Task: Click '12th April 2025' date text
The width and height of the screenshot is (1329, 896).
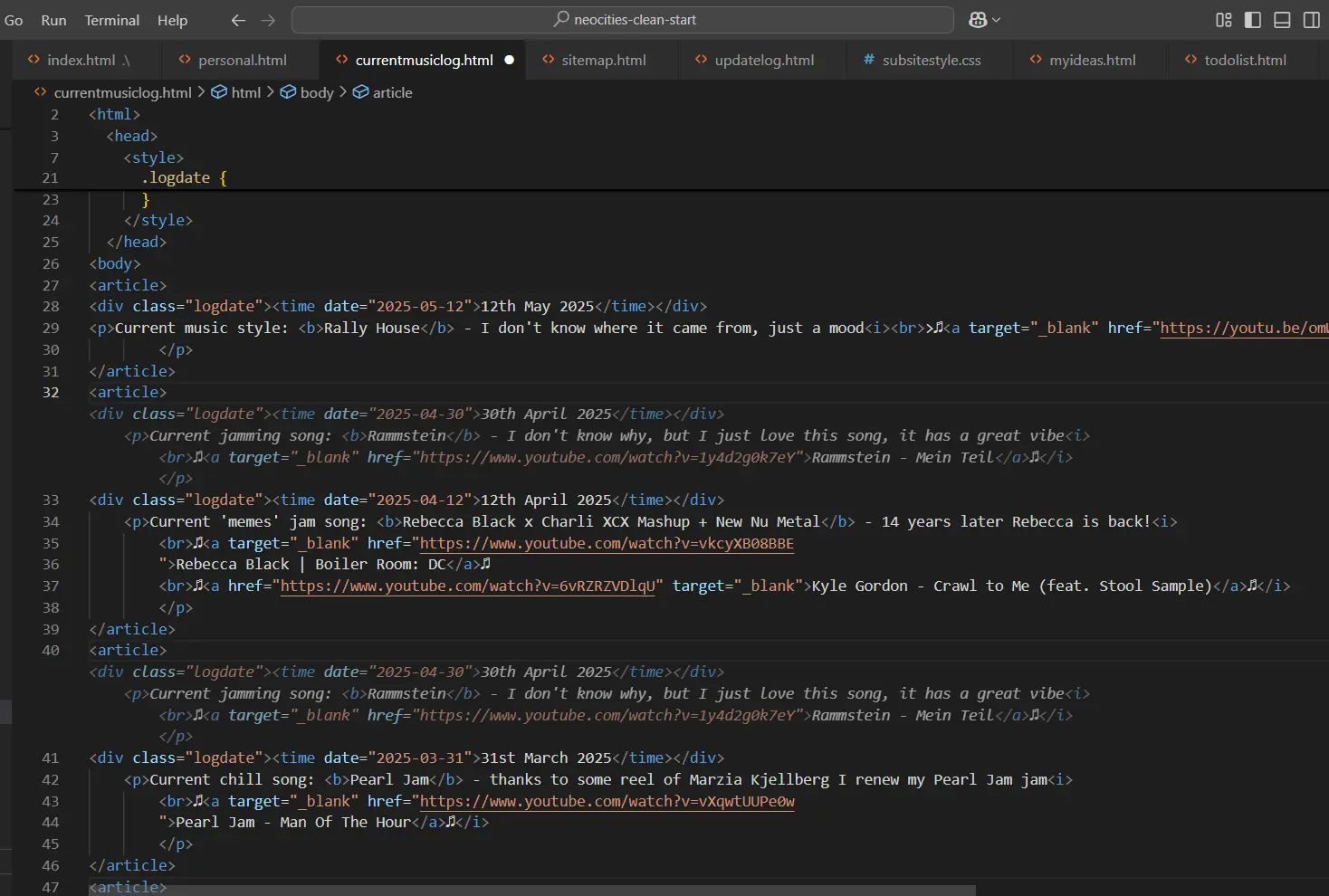Action: pyautogui.click(x=546, y=500)
